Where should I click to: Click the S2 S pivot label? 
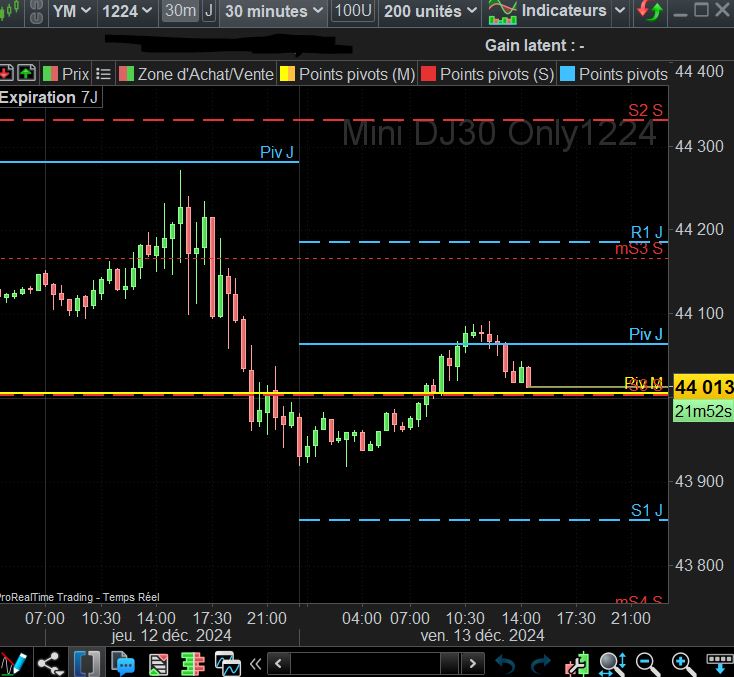[x=645, y=110]
